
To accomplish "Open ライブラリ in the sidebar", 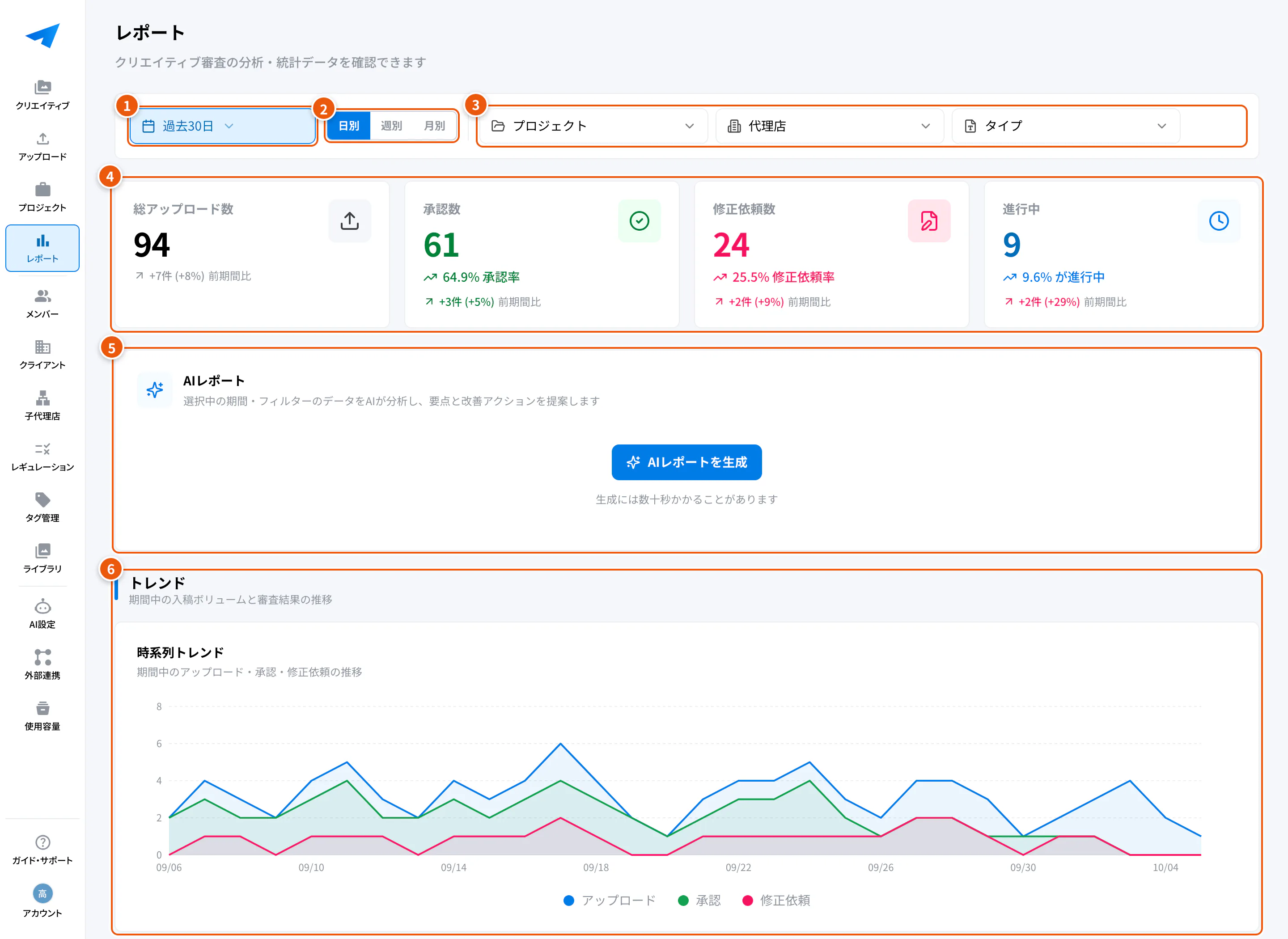I will (42, 558).
